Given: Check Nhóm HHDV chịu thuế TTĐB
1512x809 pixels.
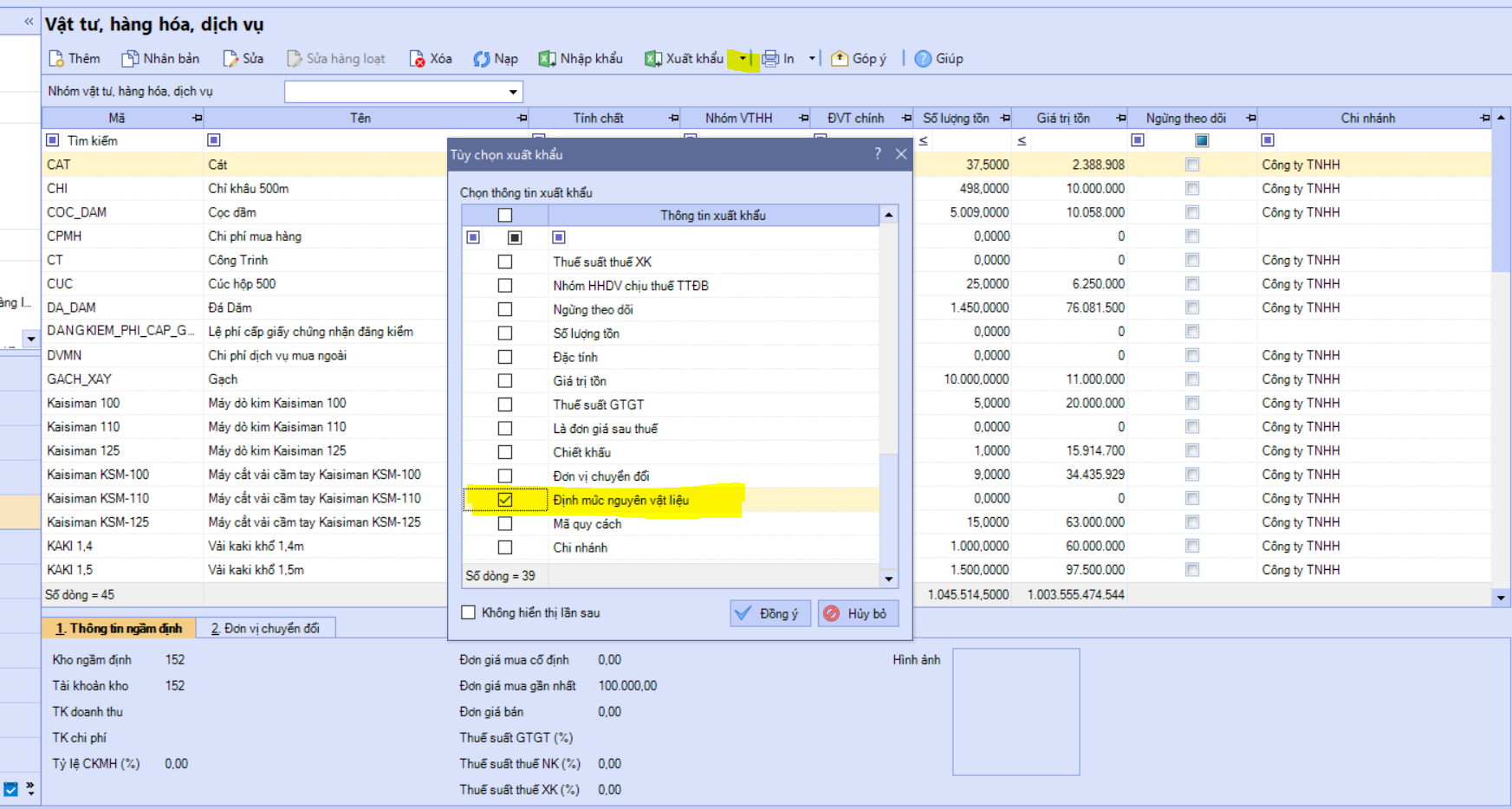Looking at the screenshot, I should pyautogui.click(x=505, y=286).
